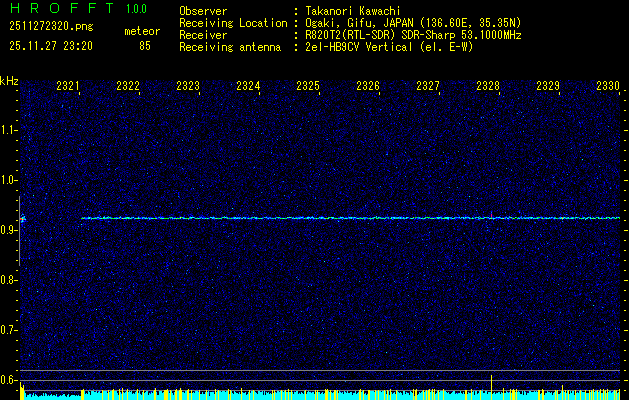The height and width of the screenshot is (400, 629).
Task: Click the 0.9 kHz axis label
Action: pos(9,230)
